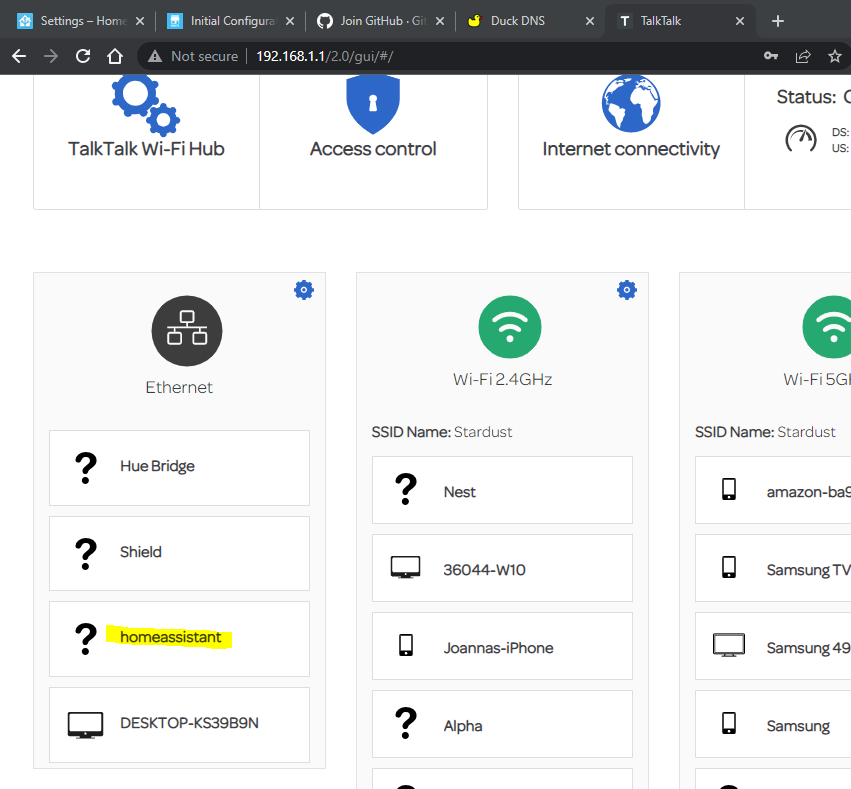The width and height of the screenshot is (851, 789).
Task: Click the Wi-Fi 2.4GHz heading label
Action: click(503, 379)
